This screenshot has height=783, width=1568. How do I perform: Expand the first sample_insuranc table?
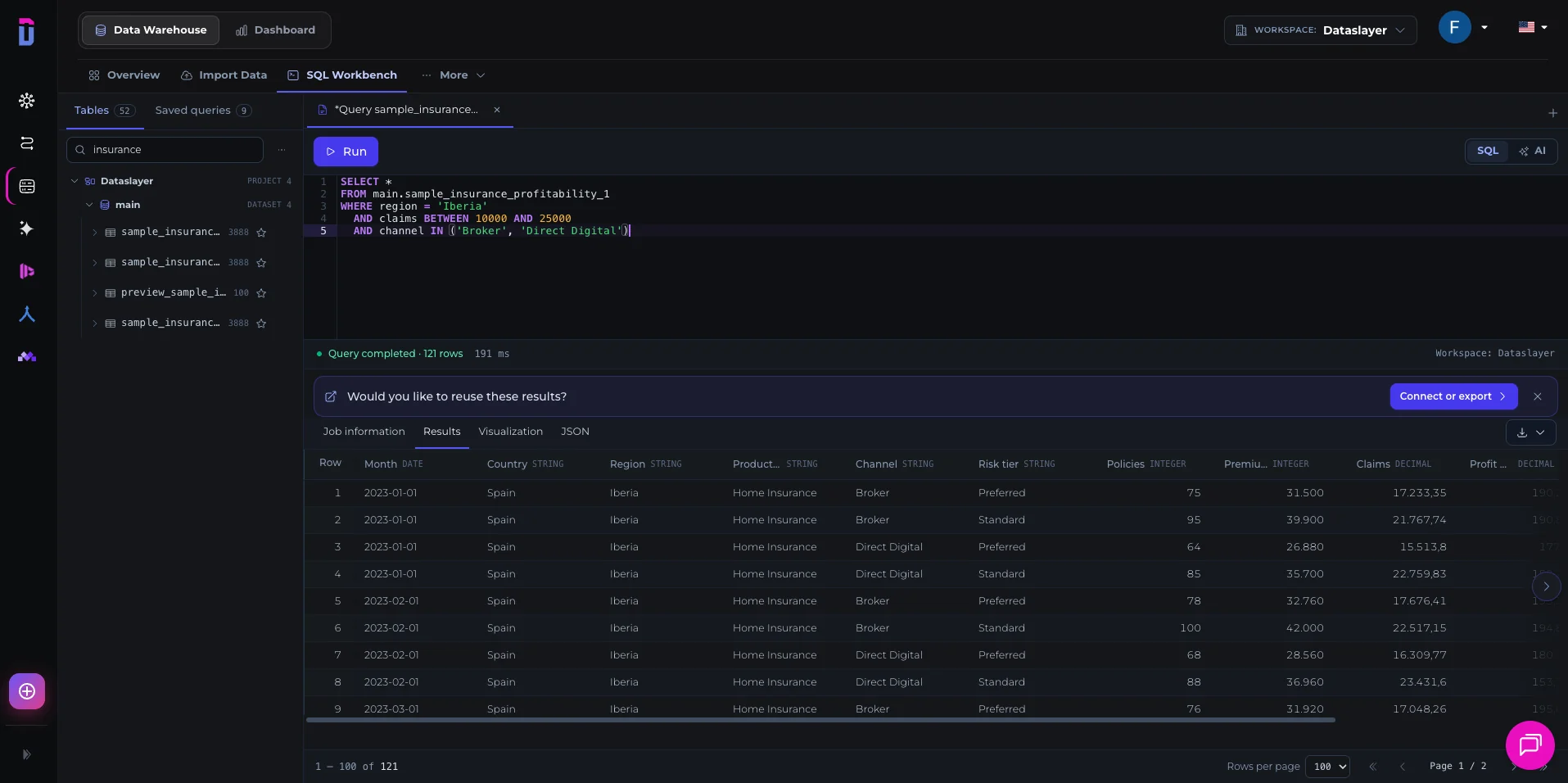click(x=95, y=233)
